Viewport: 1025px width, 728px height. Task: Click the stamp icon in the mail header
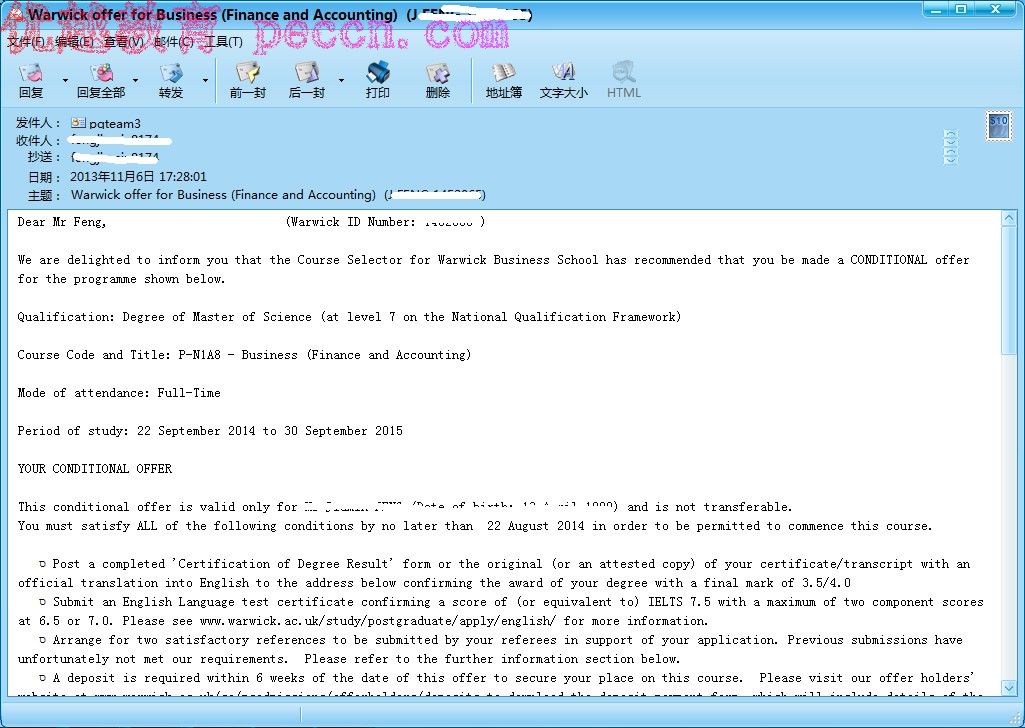998,126
